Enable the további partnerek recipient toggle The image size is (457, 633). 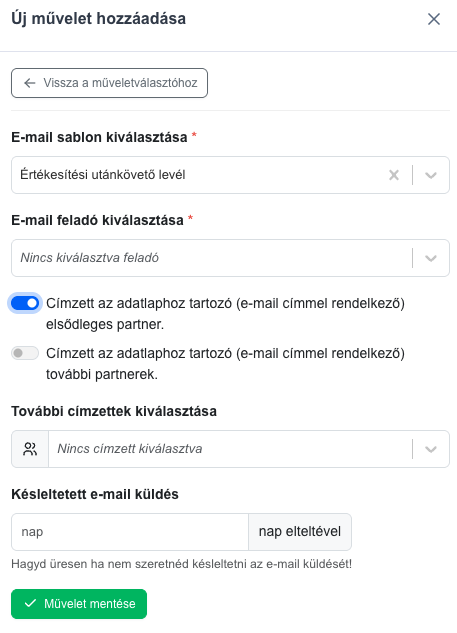[25, 353]
